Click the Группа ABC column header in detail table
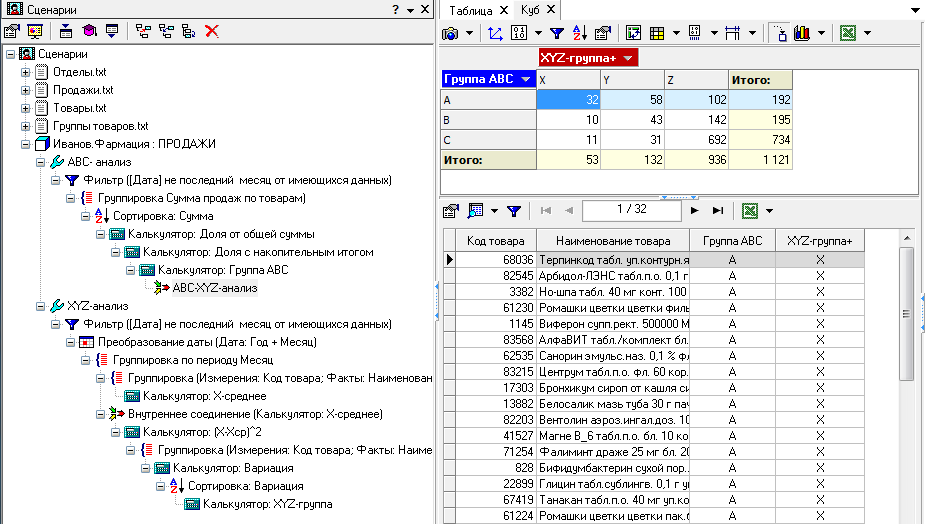This screenshot has width=925, height=524. click(733, 241)
